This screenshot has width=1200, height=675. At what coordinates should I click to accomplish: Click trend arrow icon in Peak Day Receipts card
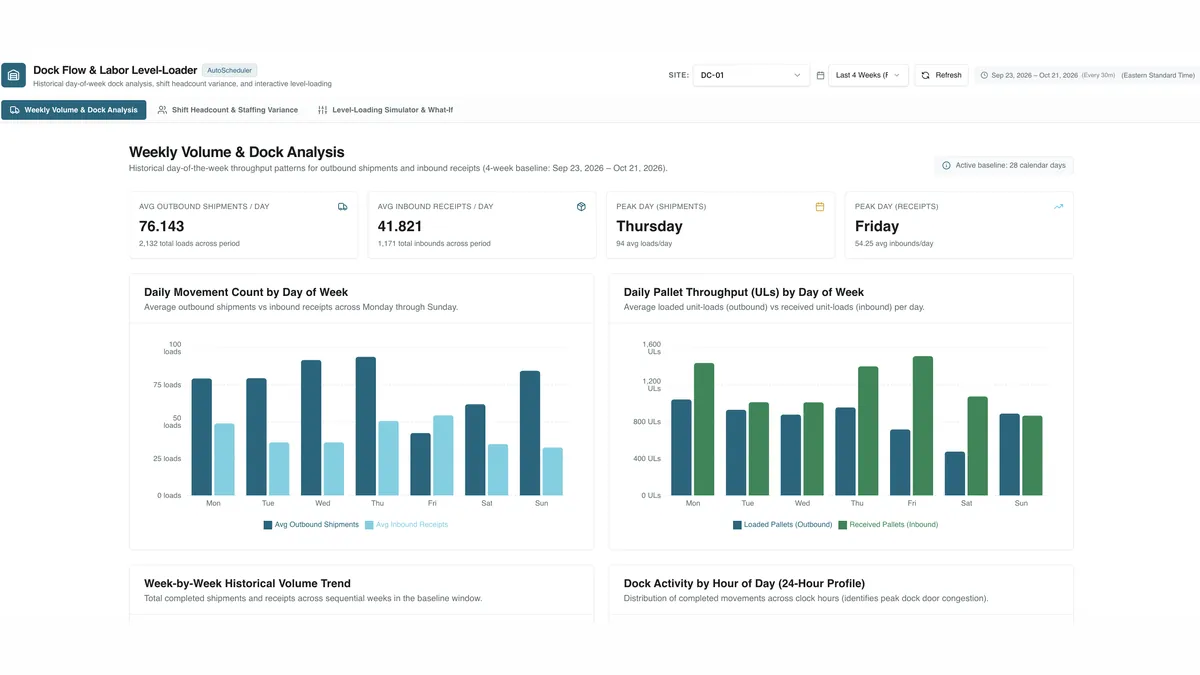click(x=1059, y=207)
